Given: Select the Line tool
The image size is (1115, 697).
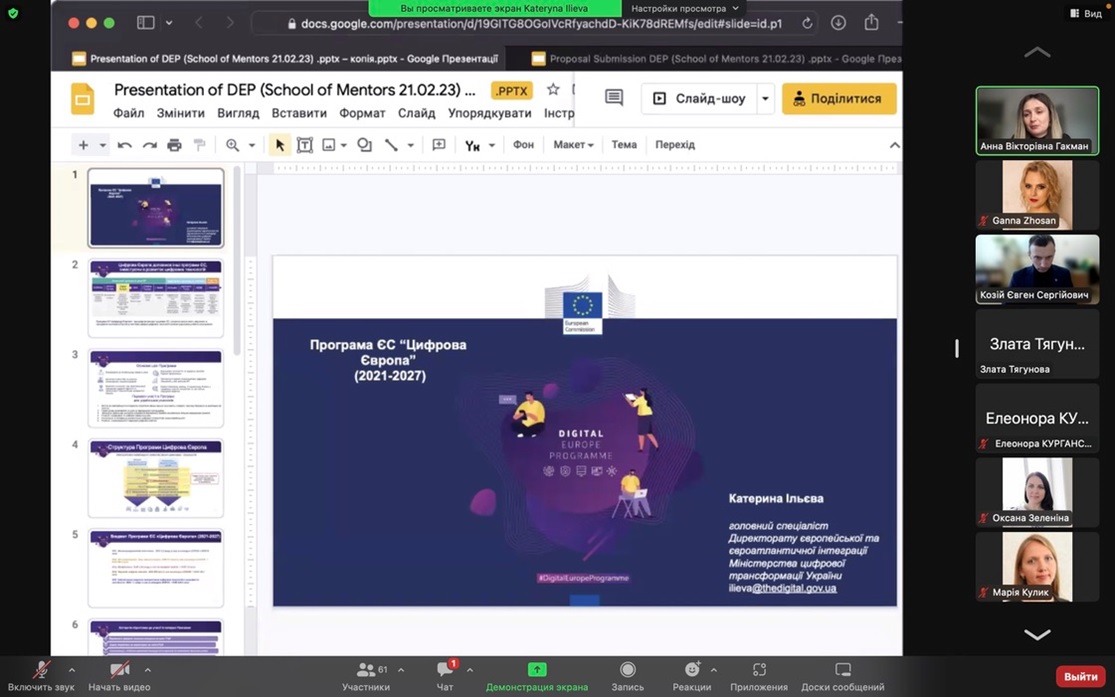Looking at the screenshot, I should click(x=391, y=145).
